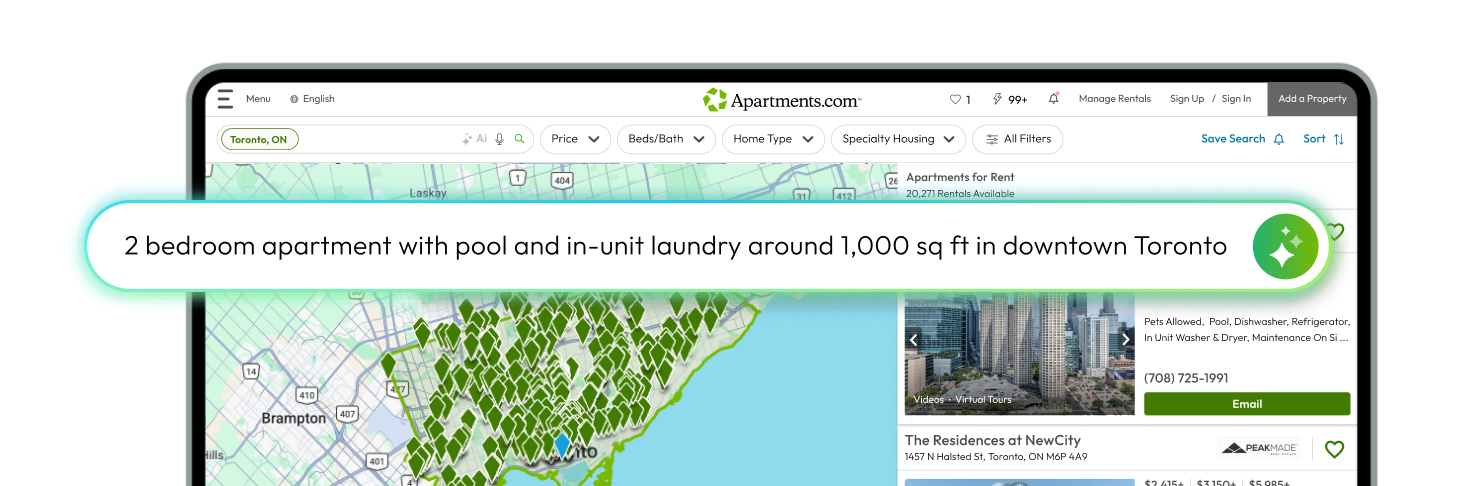Expand the Specialty Housing dropdown
The height and width of the screenshot is (486, 1480).
click(x=898, y=139)
